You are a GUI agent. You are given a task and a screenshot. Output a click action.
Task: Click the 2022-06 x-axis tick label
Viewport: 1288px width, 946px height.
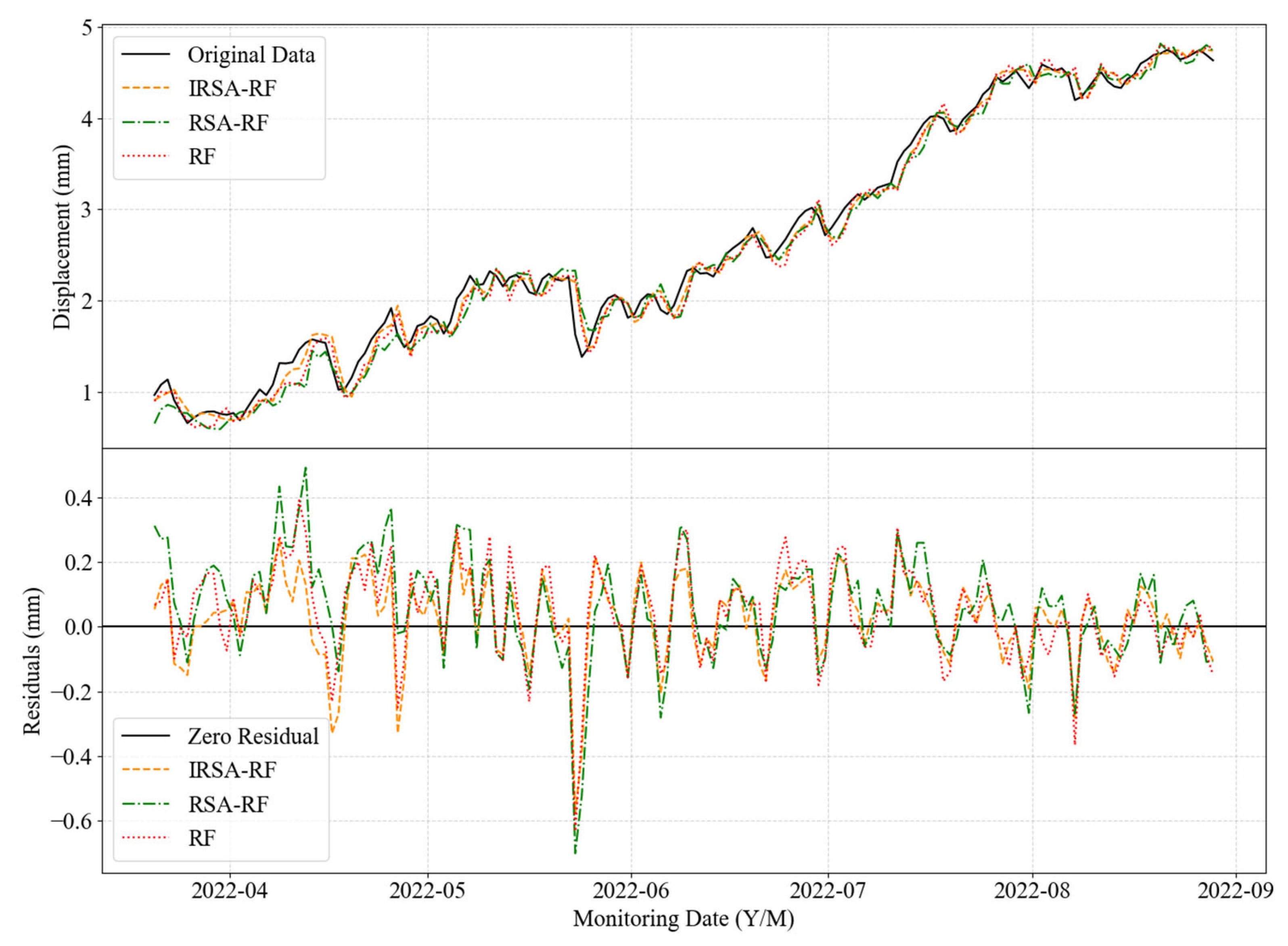click(631, 892)
